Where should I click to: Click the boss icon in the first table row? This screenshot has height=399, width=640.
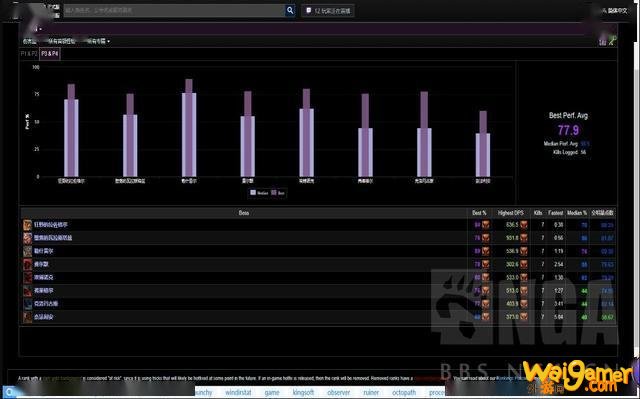tap(27, 225)
